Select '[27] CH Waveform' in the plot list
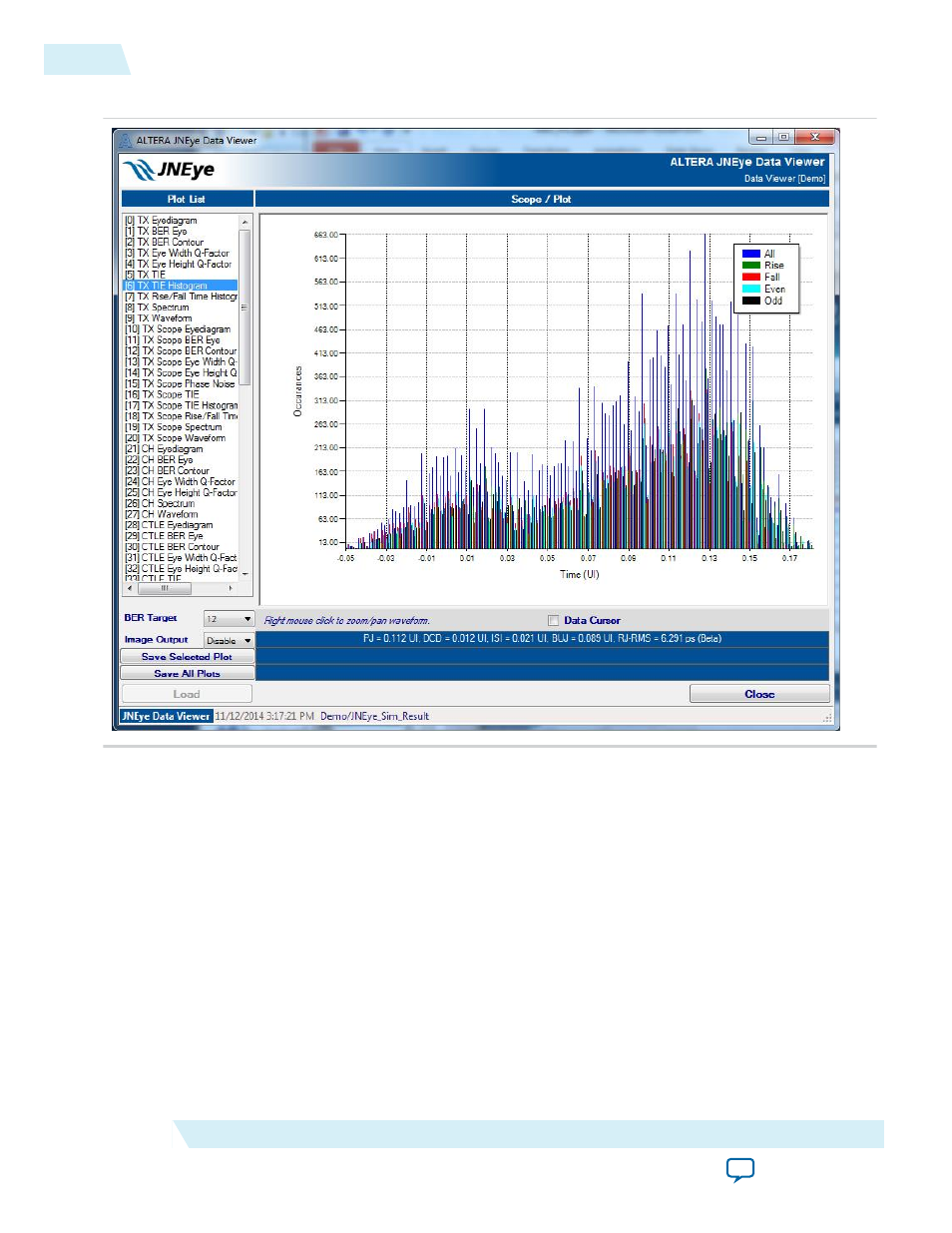 161,515
